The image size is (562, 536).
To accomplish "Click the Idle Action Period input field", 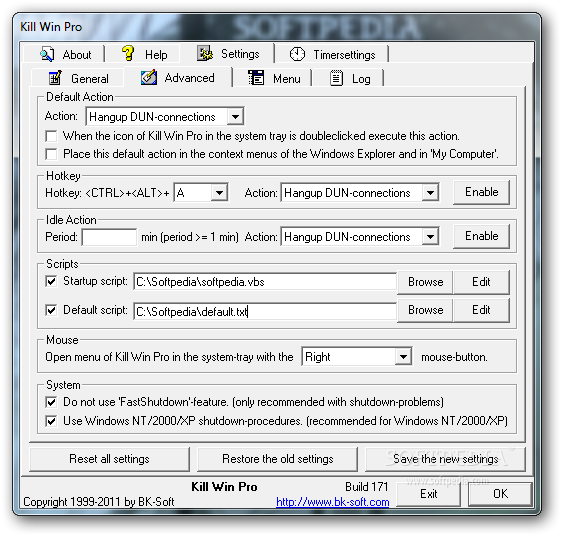I will coord(109,237).
